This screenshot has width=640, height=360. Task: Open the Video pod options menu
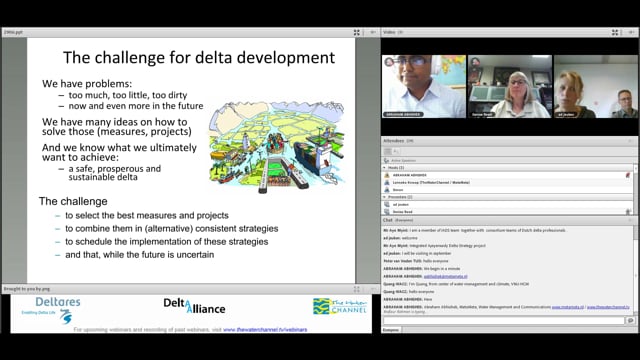click(x=631, y=32)
